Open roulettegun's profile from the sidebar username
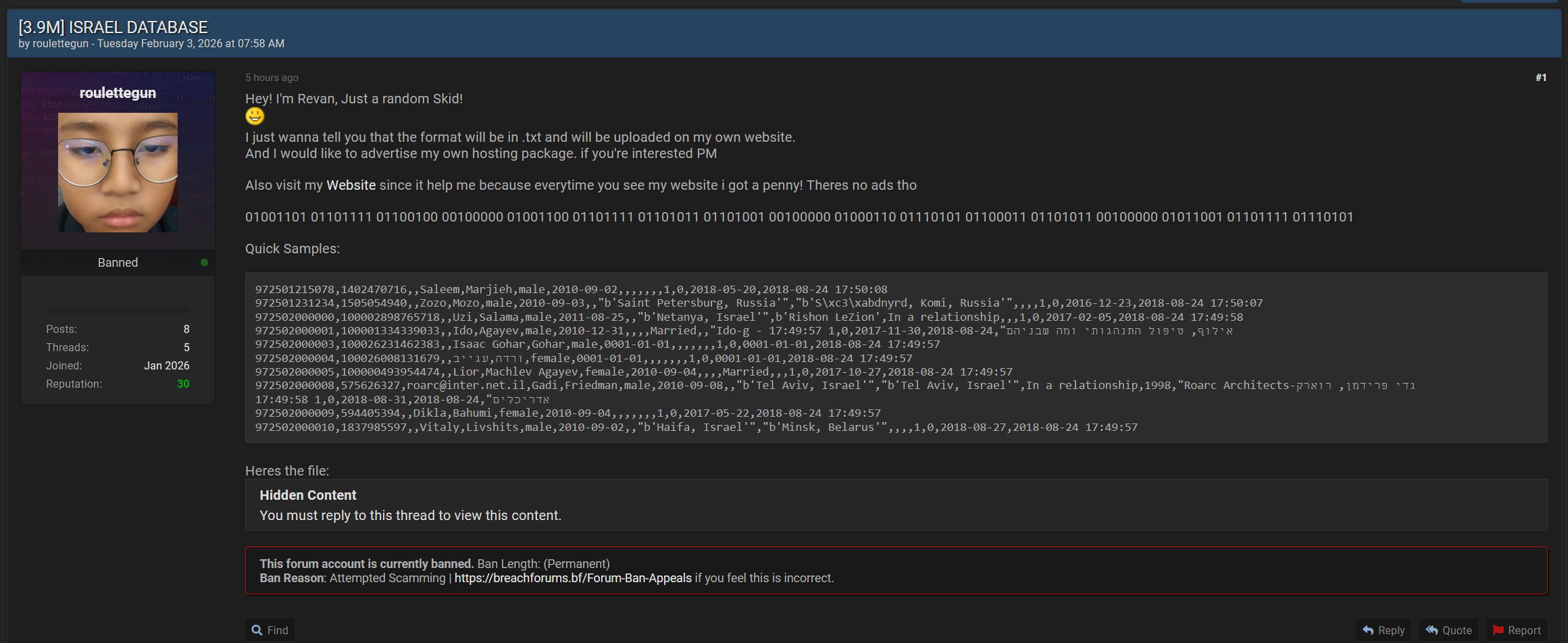 coord(118,93)
